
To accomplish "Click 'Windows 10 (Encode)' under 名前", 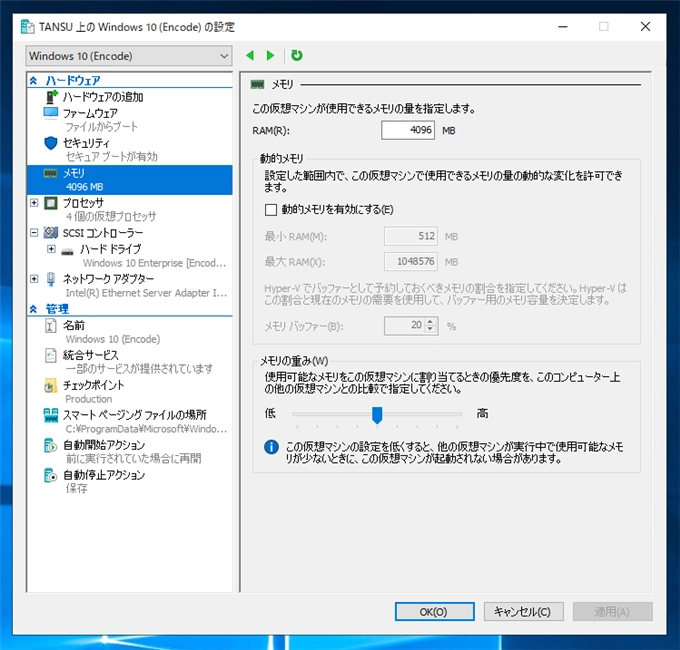I will click(x=113, y=339).
